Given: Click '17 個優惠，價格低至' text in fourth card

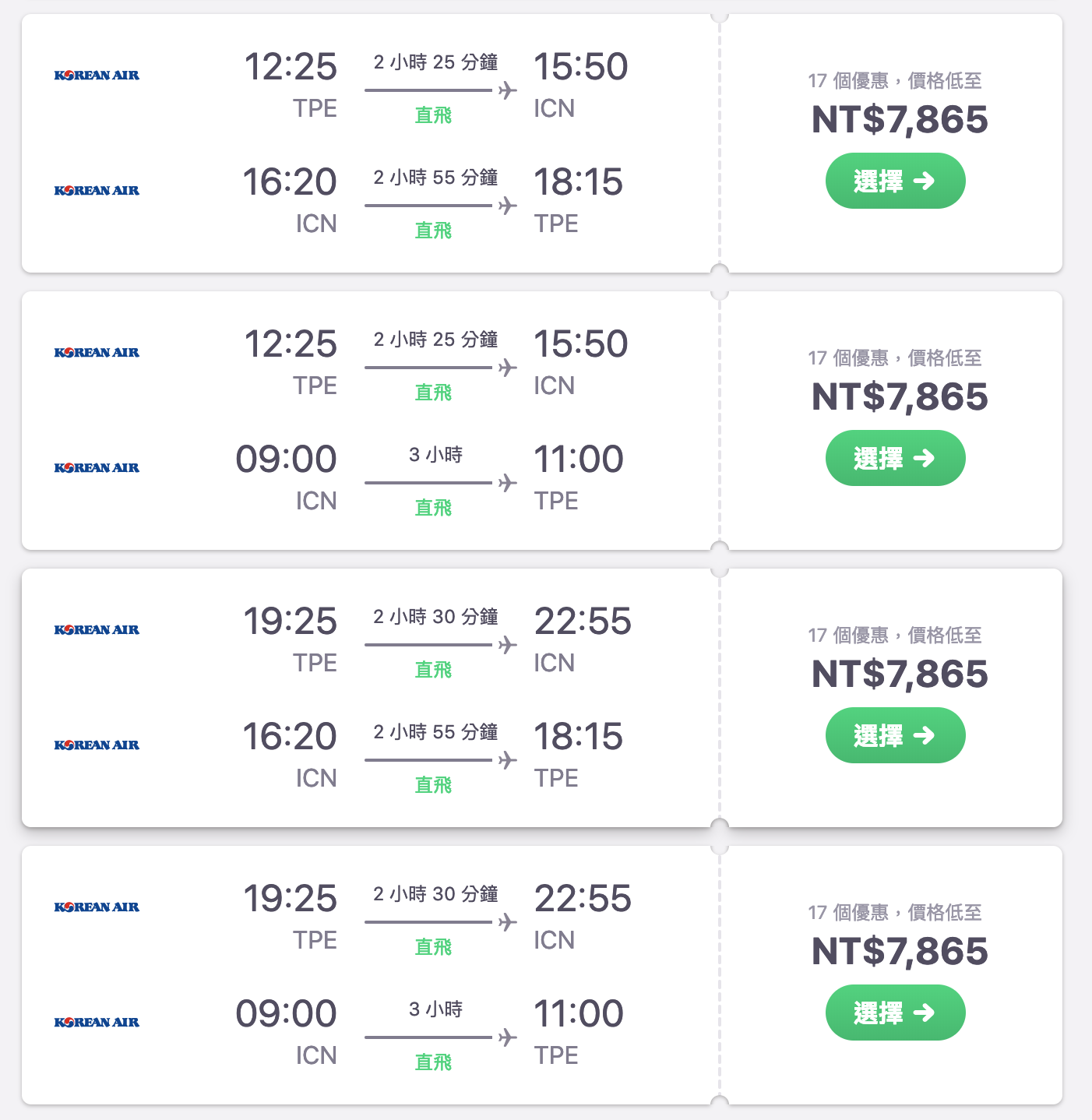Looking at the screenshot, I should click(895, 913).
